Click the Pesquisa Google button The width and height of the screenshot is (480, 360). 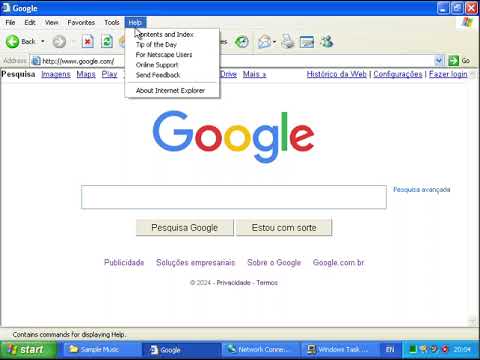tap(185, 227)
